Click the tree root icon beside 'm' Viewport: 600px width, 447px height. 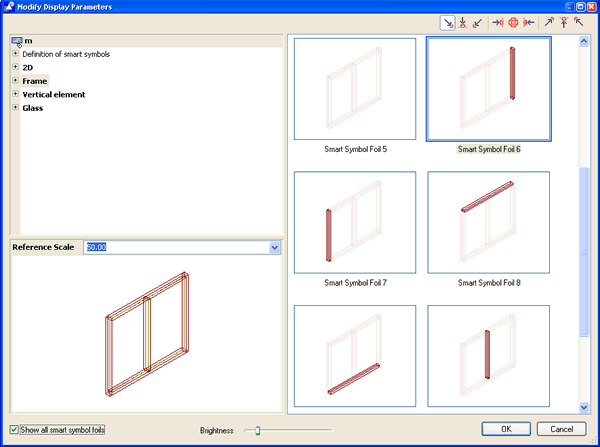coord(17,41)
